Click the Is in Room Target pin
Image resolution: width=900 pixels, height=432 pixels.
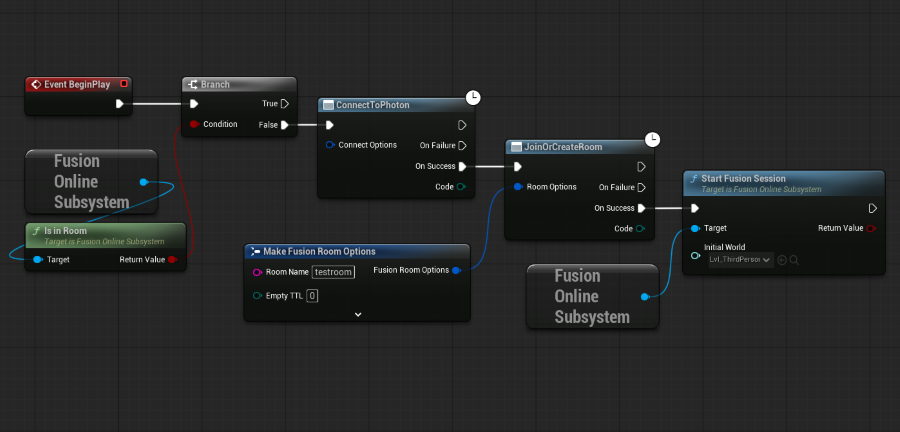38,259
